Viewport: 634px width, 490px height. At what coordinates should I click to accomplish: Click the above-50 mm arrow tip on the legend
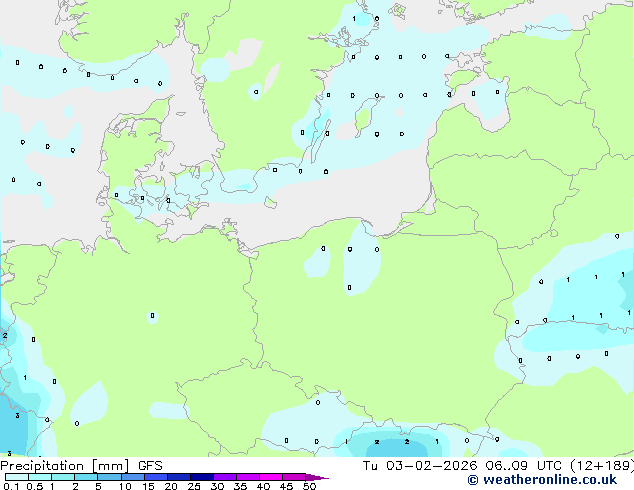[317, 477]
